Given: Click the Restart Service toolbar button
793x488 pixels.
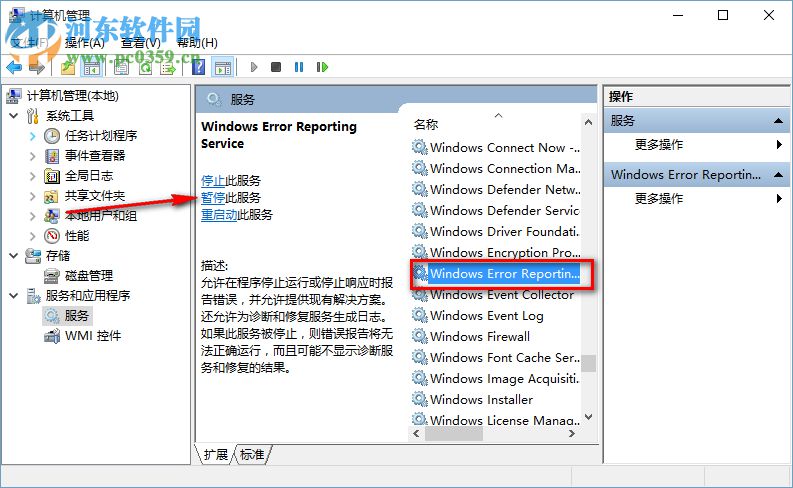Looking at the screenshot, I should [x=322, y=67].
